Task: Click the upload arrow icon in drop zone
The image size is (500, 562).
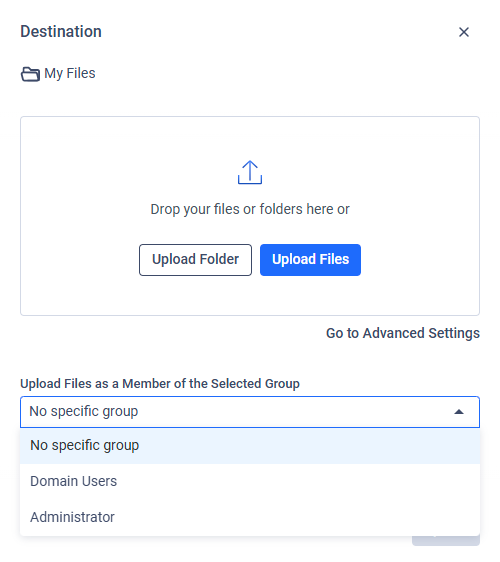Action: click(x=250, y=172)
